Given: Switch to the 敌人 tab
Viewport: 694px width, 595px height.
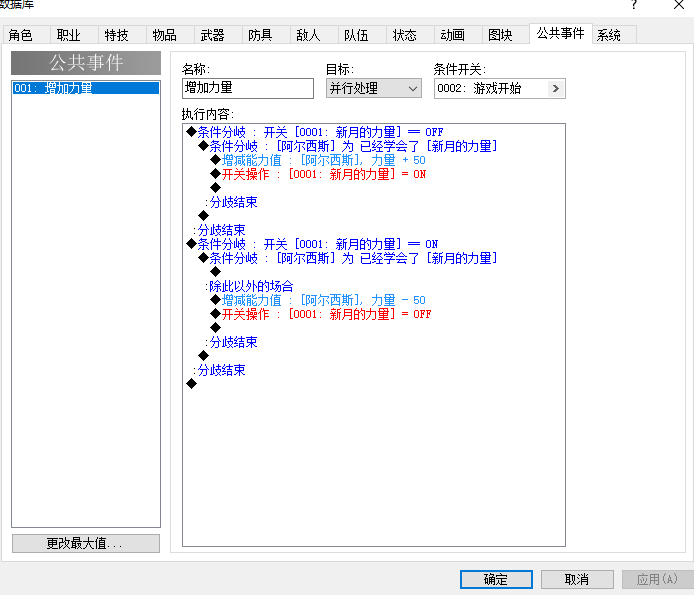Looking at the screenshot, I should coord(314,35).
